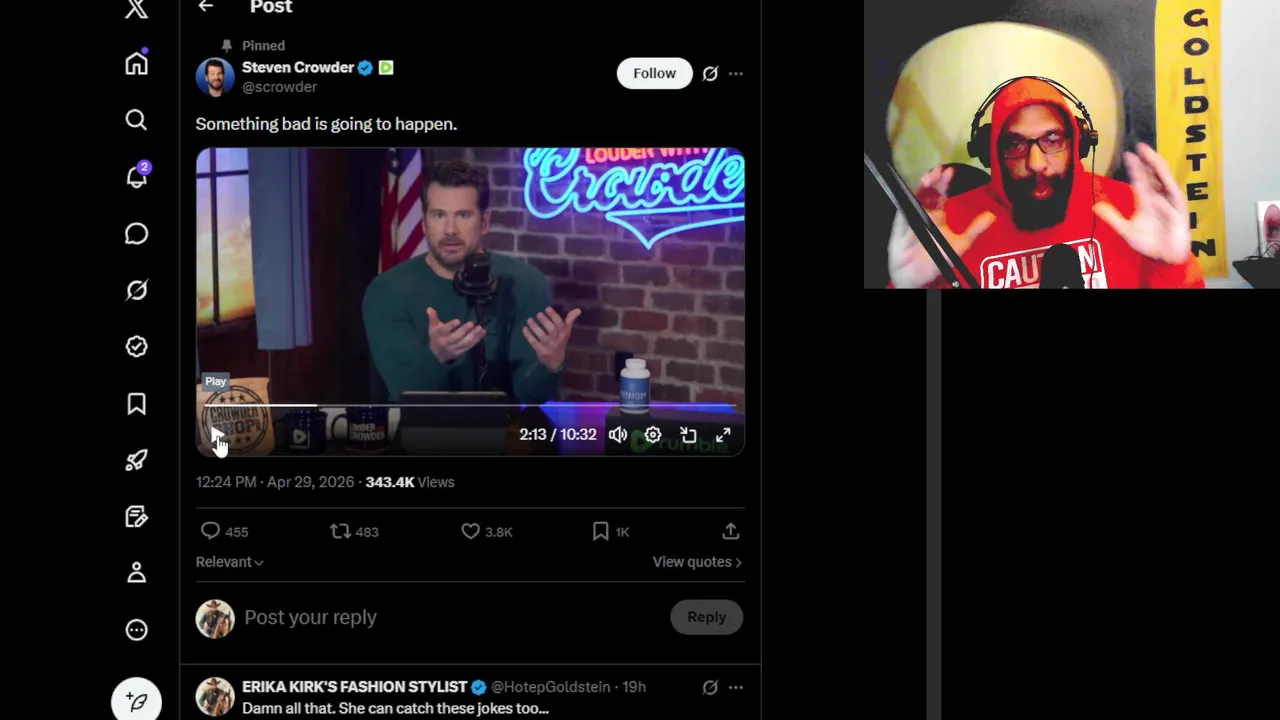Screen dimensions: 1280x720
Task: Open Bookmarks icon in sidebar
Action: (x=136, y=403)
